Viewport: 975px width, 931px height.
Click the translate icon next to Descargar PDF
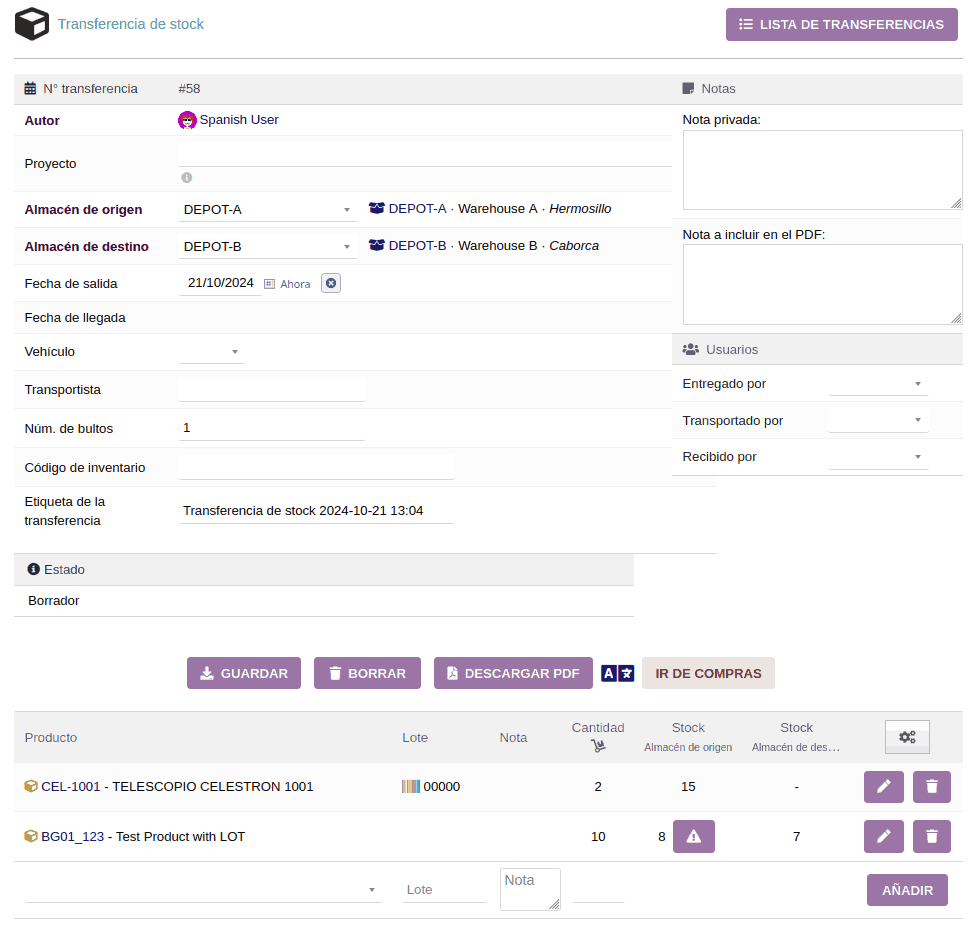[x=617, y=673]
